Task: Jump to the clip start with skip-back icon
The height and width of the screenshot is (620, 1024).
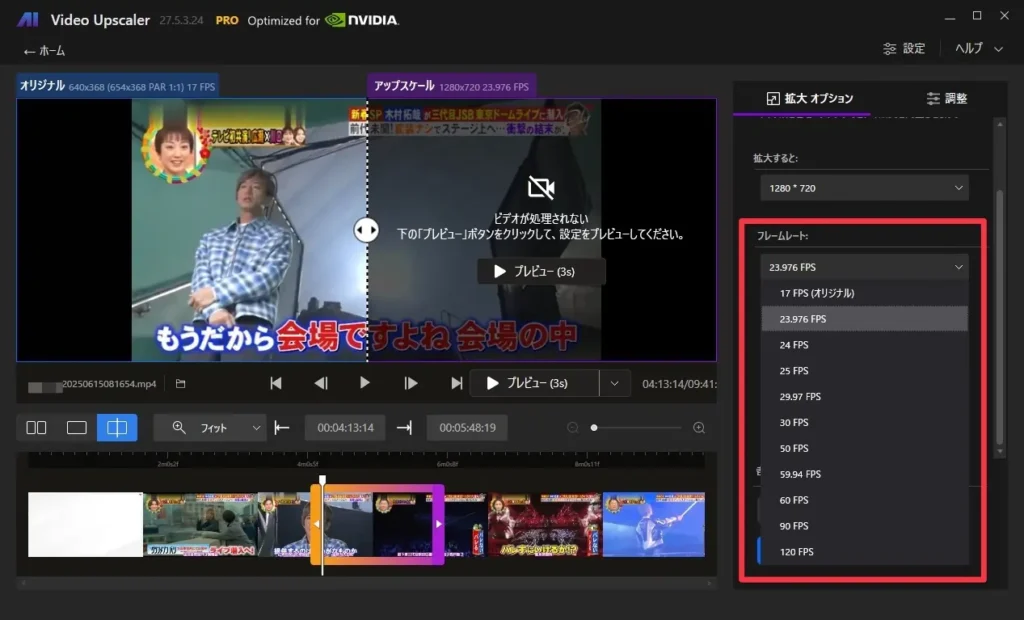Action: coord(276,383)
